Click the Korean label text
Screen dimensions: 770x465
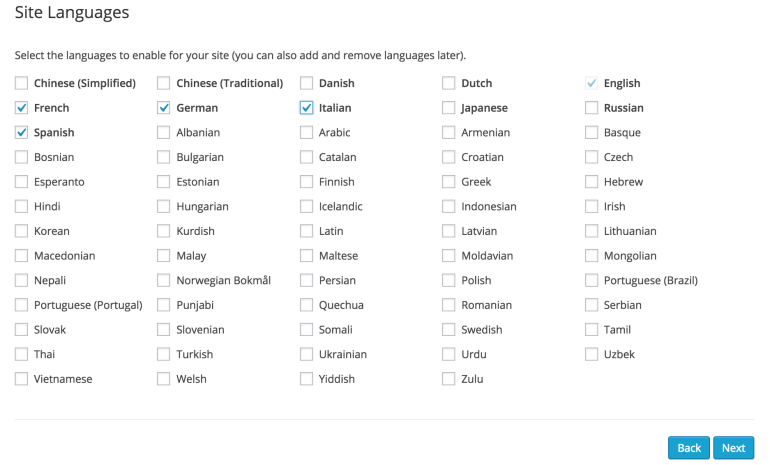coord(52,231)
